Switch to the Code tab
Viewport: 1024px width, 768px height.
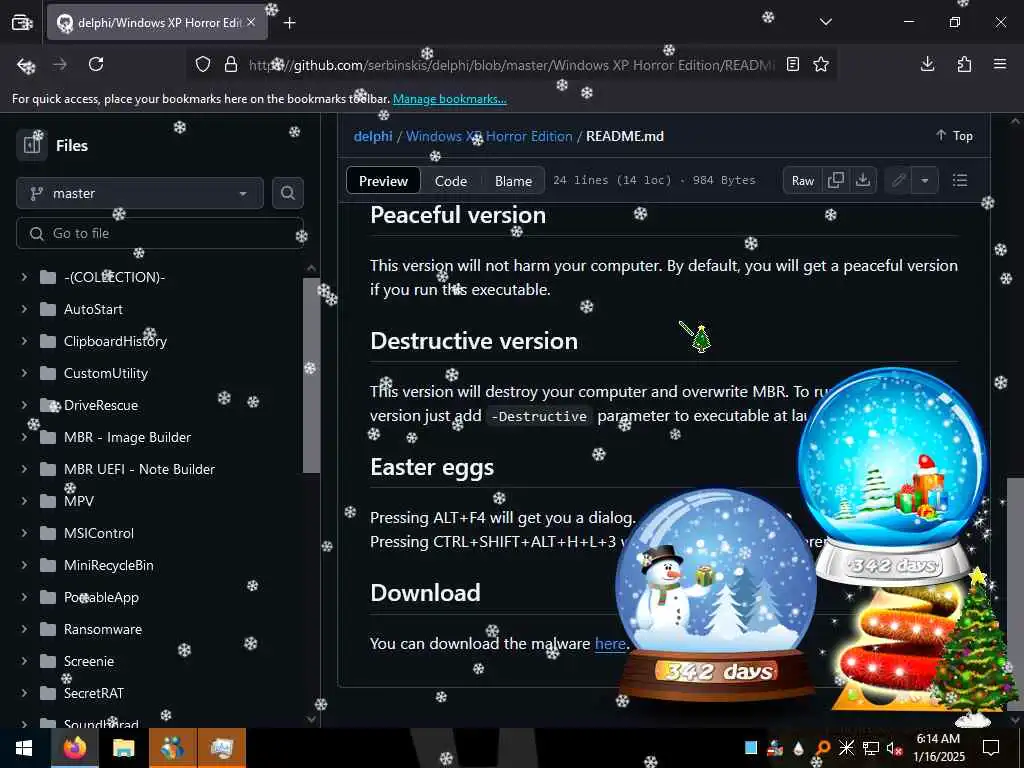coord(451,181)
